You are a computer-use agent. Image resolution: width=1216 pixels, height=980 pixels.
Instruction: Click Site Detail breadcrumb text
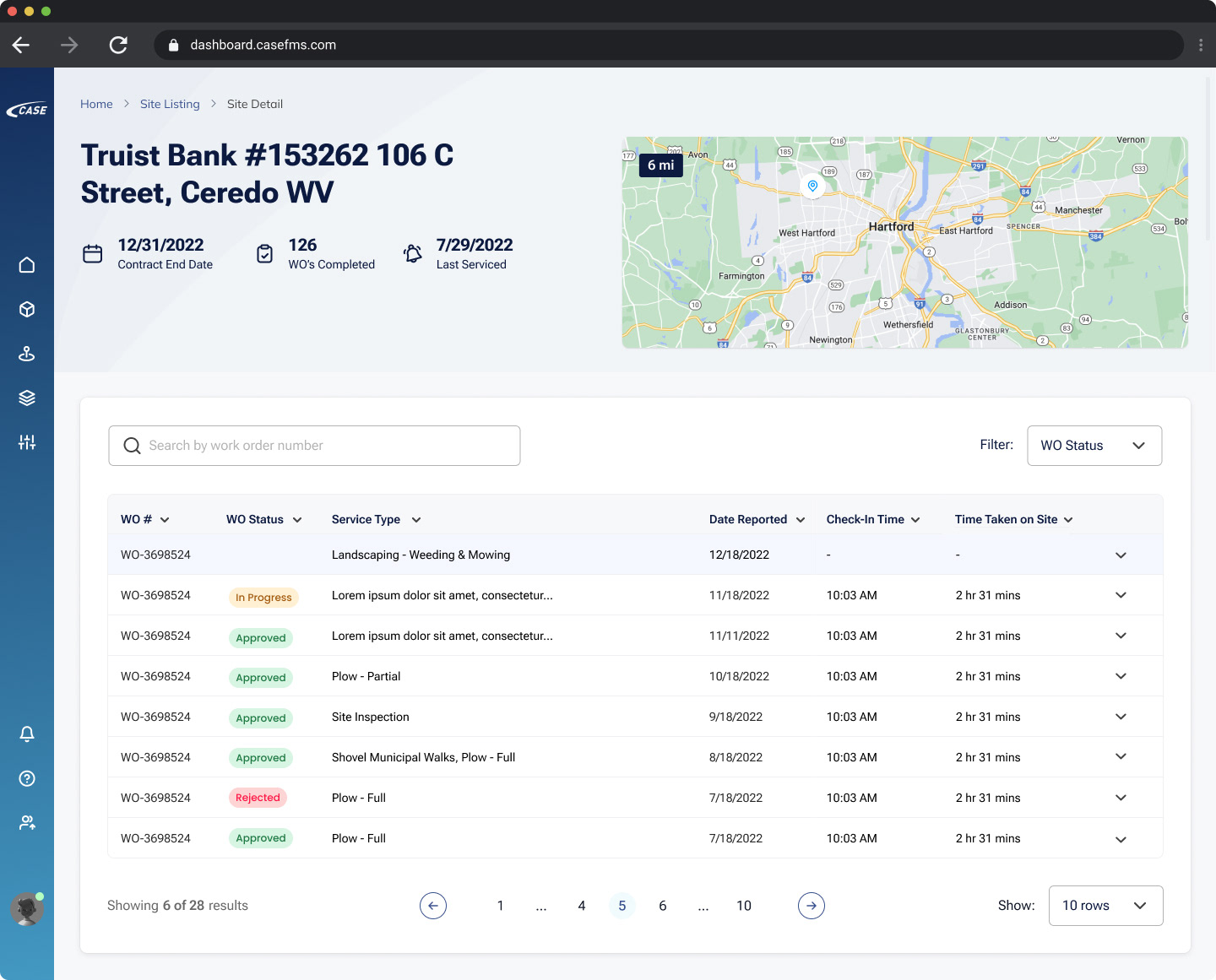click(255, 104)
